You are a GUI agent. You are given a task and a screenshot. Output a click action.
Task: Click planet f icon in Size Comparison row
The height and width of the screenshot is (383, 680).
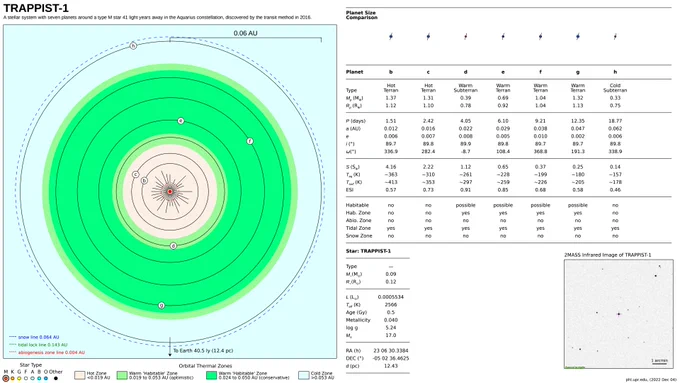(x=540, y=37)
